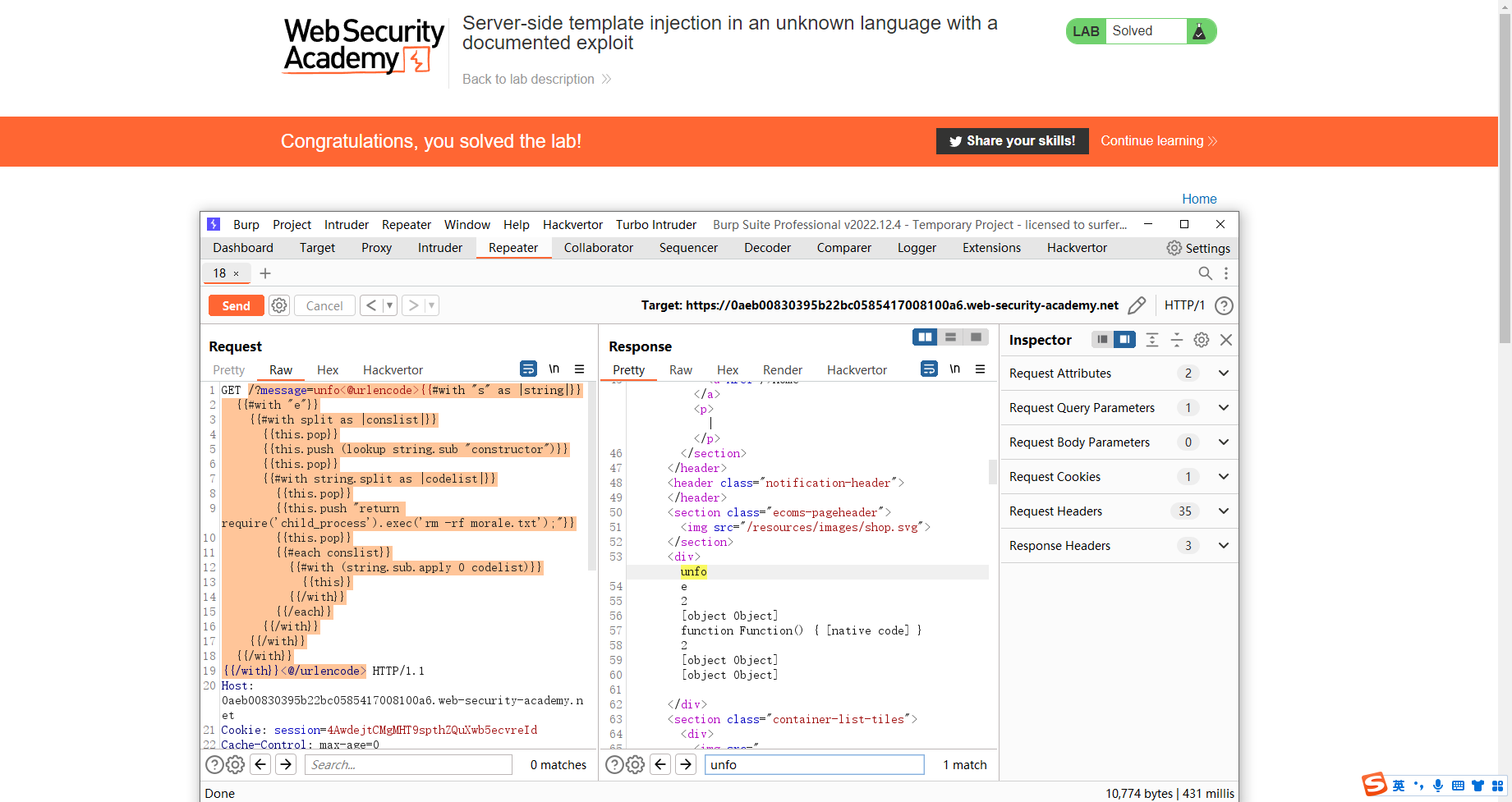Click the Burp Suite lightning logo icon
The width and height of the screenshot is (1512, 802).
point(214,224)
